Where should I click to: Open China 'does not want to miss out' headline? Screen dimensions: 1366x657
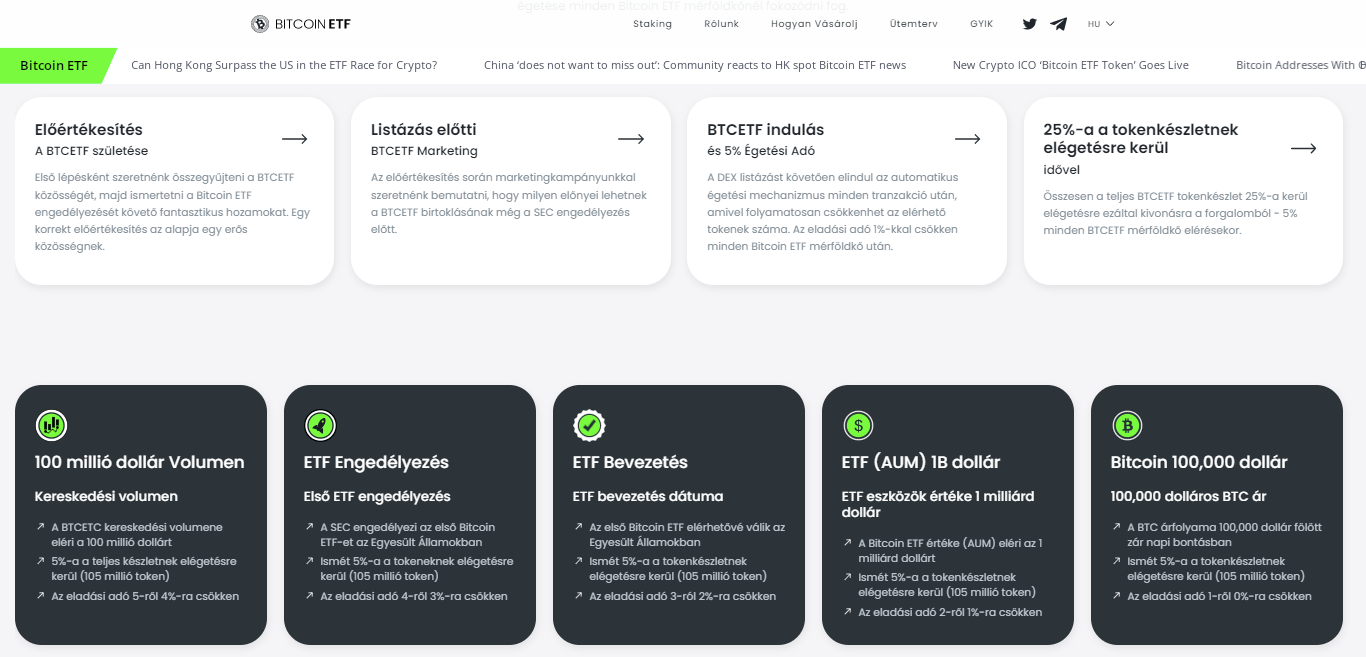pyautogui.click(x=695, y=66)
